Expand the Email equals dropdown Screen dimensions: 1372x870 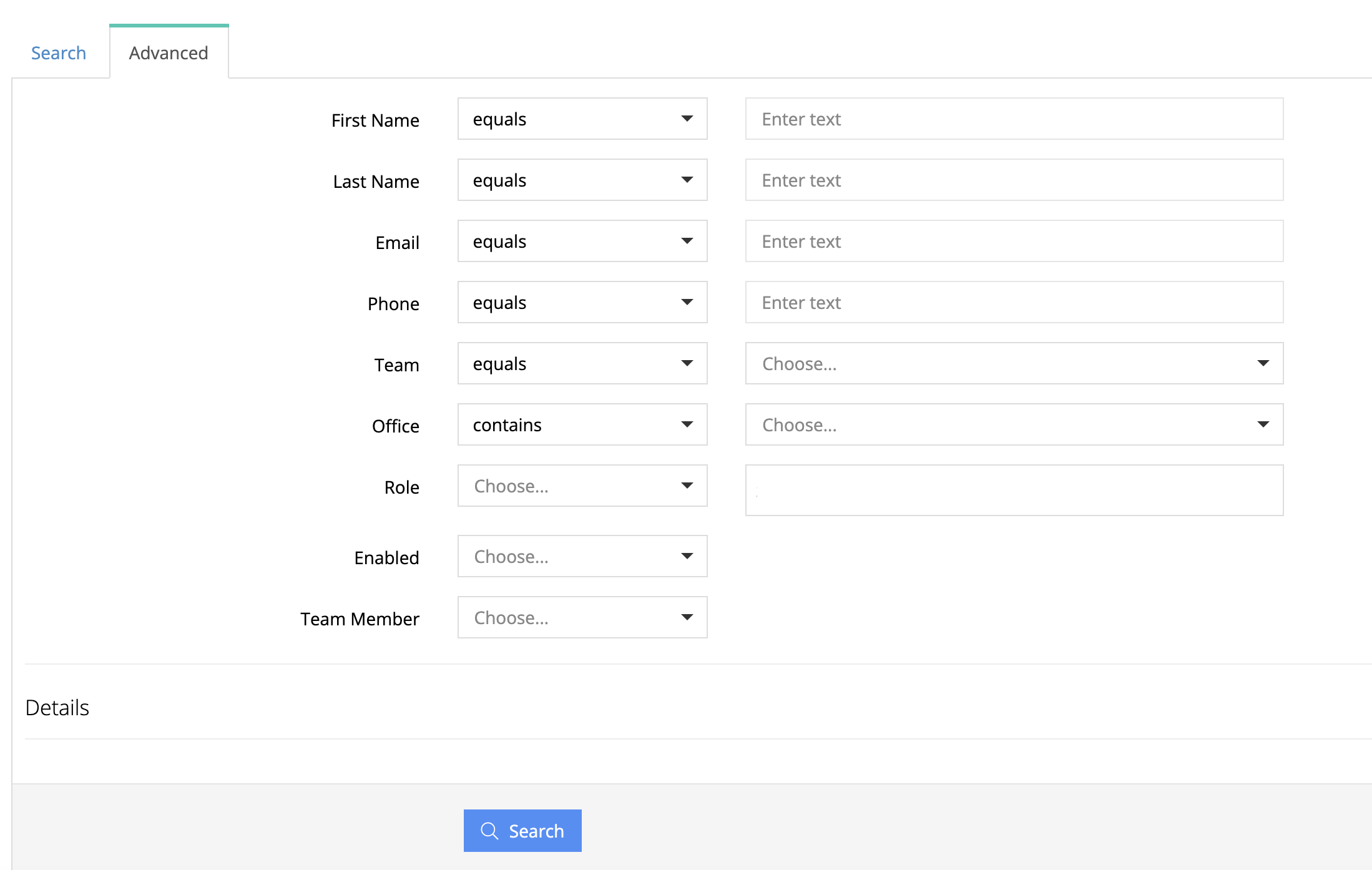[582, 241]
